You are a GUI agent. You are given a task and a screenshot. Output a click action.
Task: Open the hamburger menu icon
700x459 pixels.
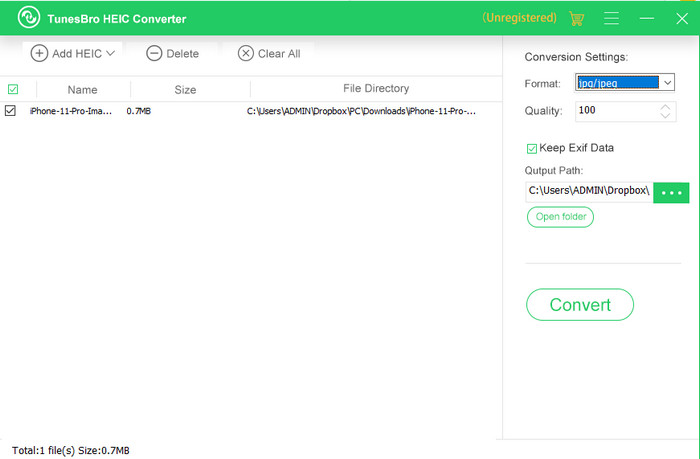coord(611,18)
